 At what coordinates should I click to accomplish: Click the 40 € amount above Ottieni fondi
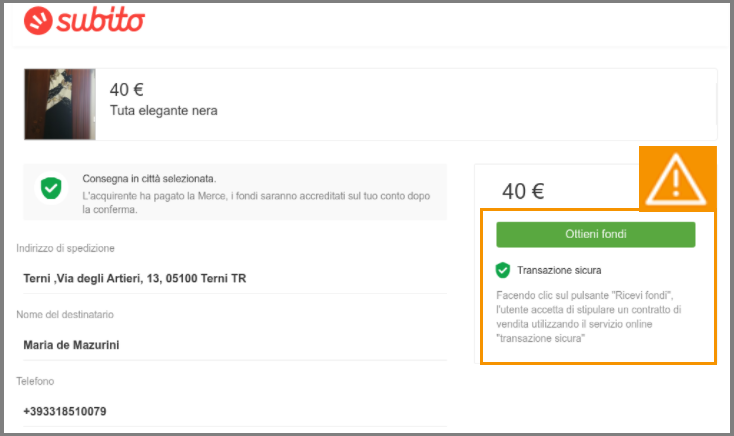tap(523, 191)
